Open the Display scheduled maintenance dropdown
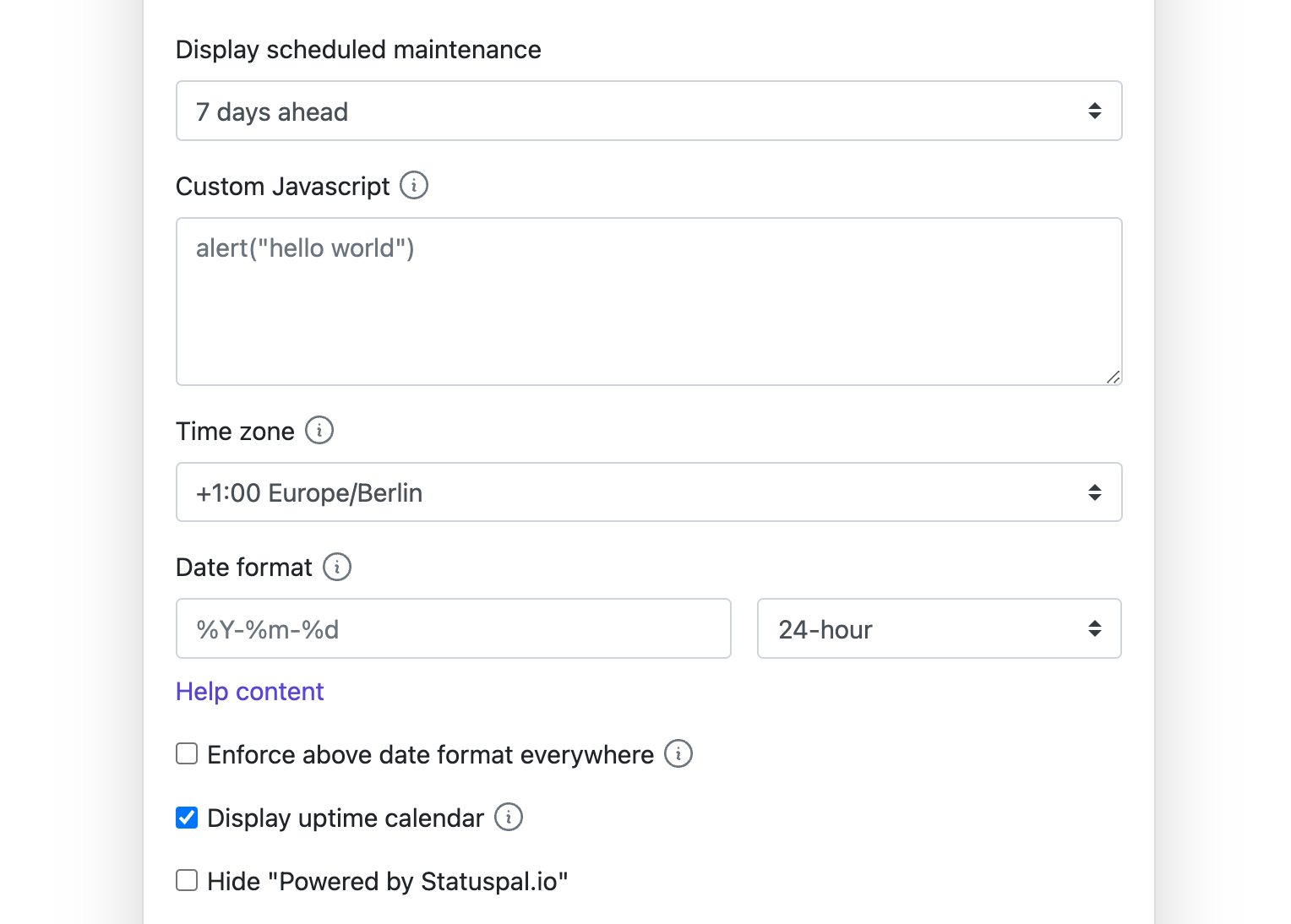This screenshot has height=924, width=1291. [x=648, y=111]
